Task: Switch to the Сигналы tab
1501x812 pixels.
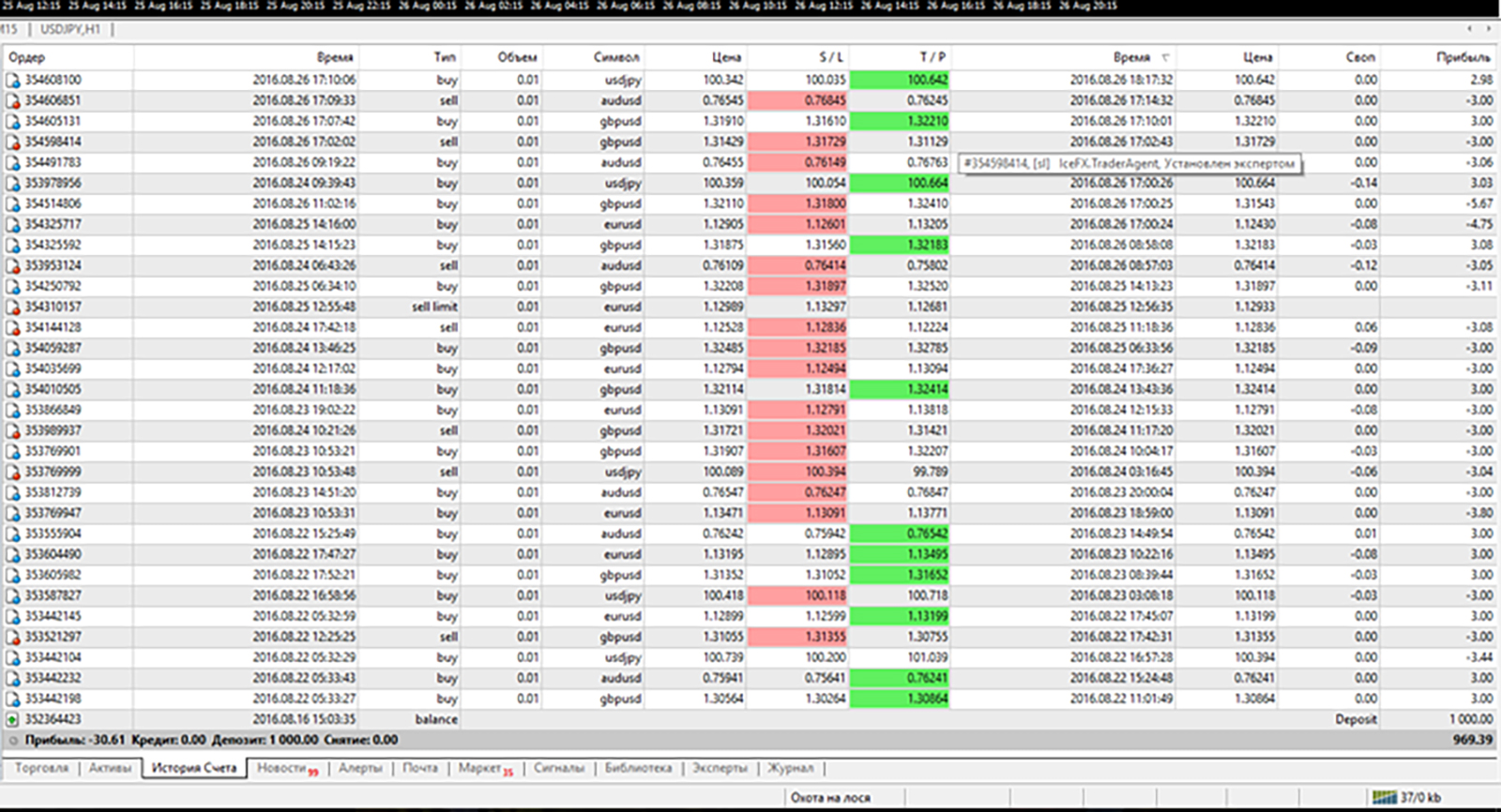Action: [559, 768]
